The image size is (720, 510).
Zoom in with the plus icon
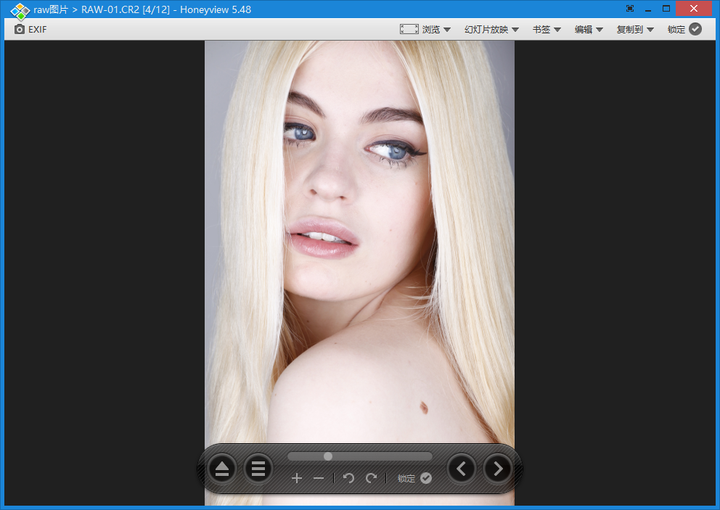(297, 478)
